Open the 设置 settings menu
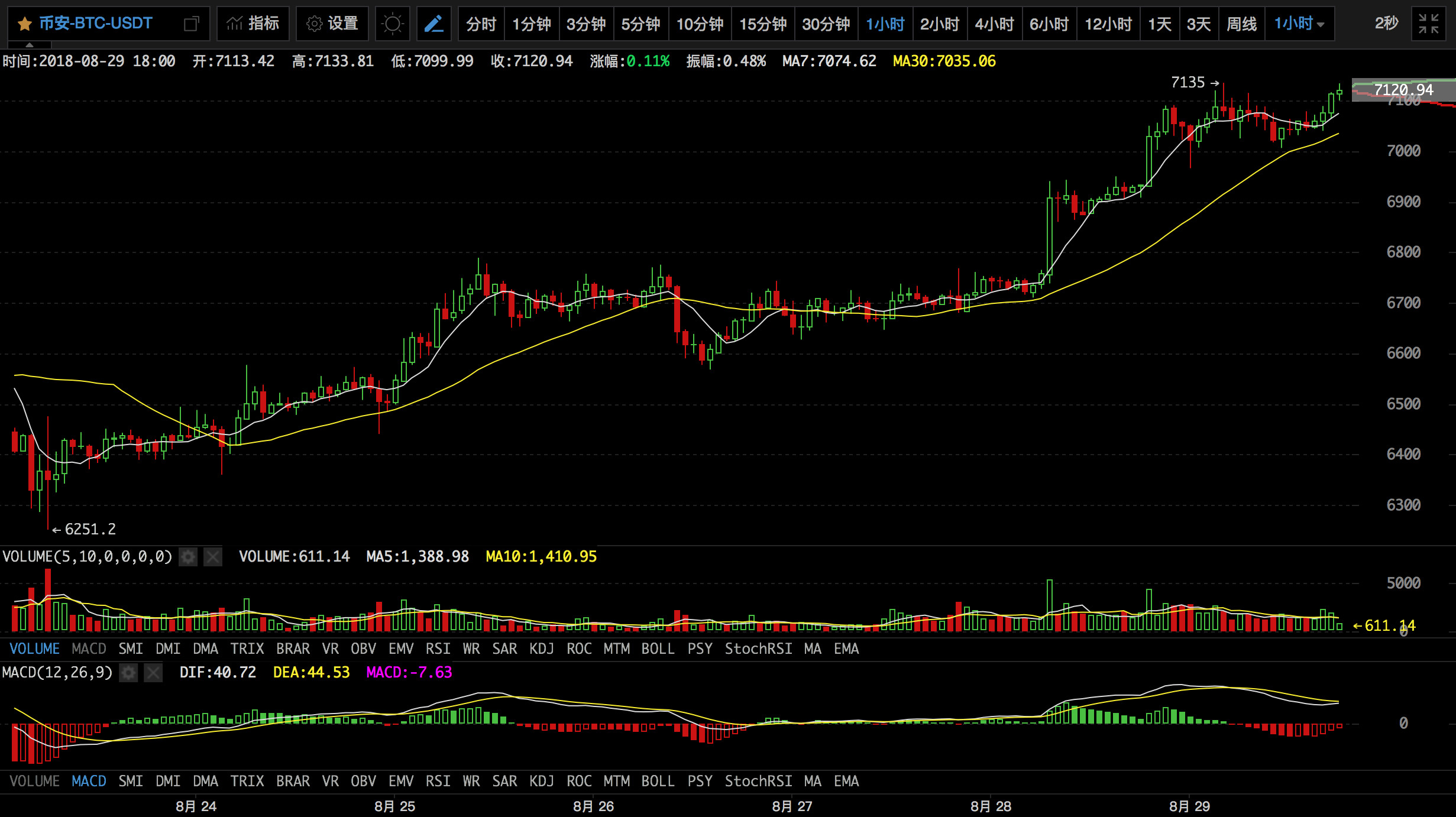 click(332, 24)
